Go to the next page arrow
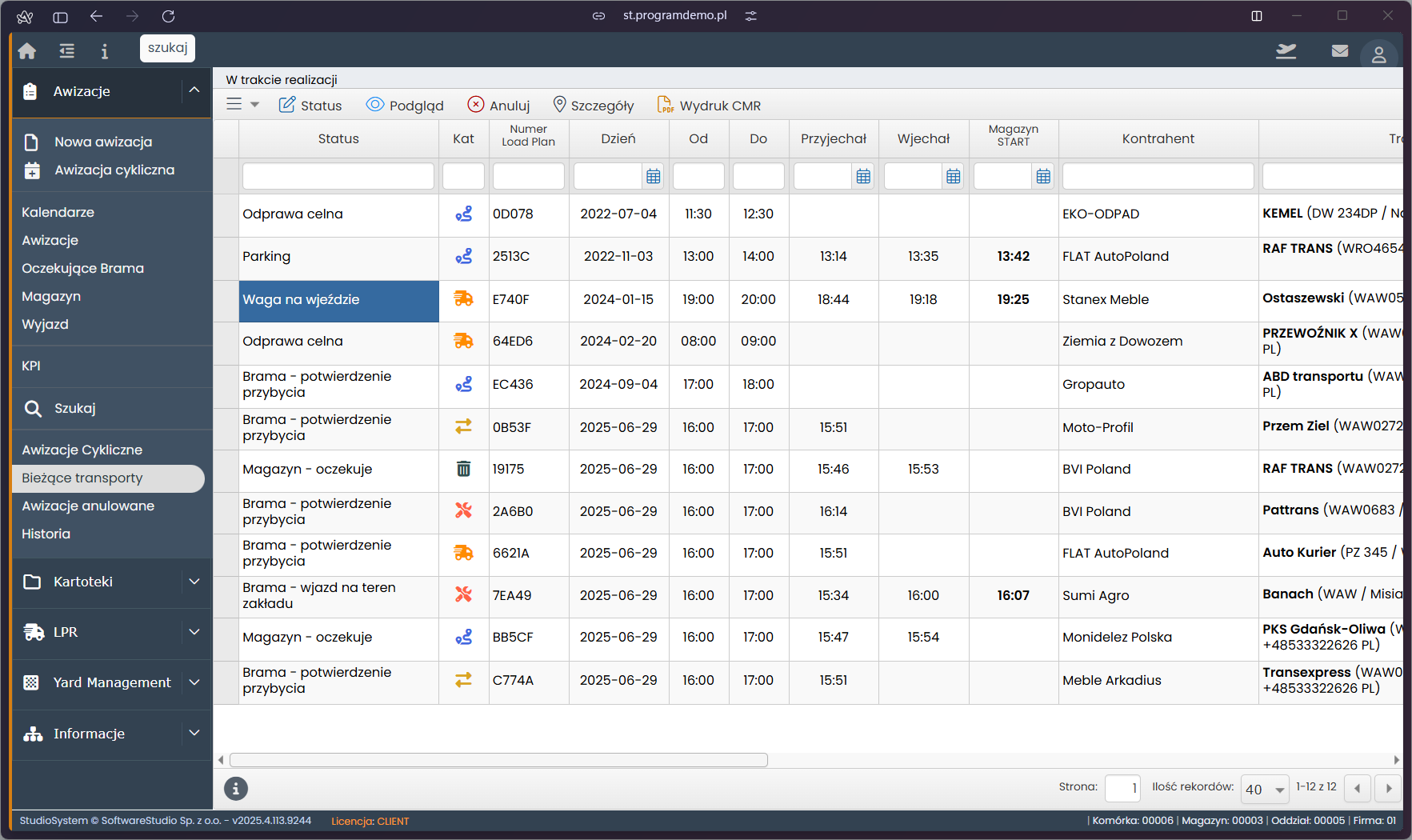 point(1389,789)
